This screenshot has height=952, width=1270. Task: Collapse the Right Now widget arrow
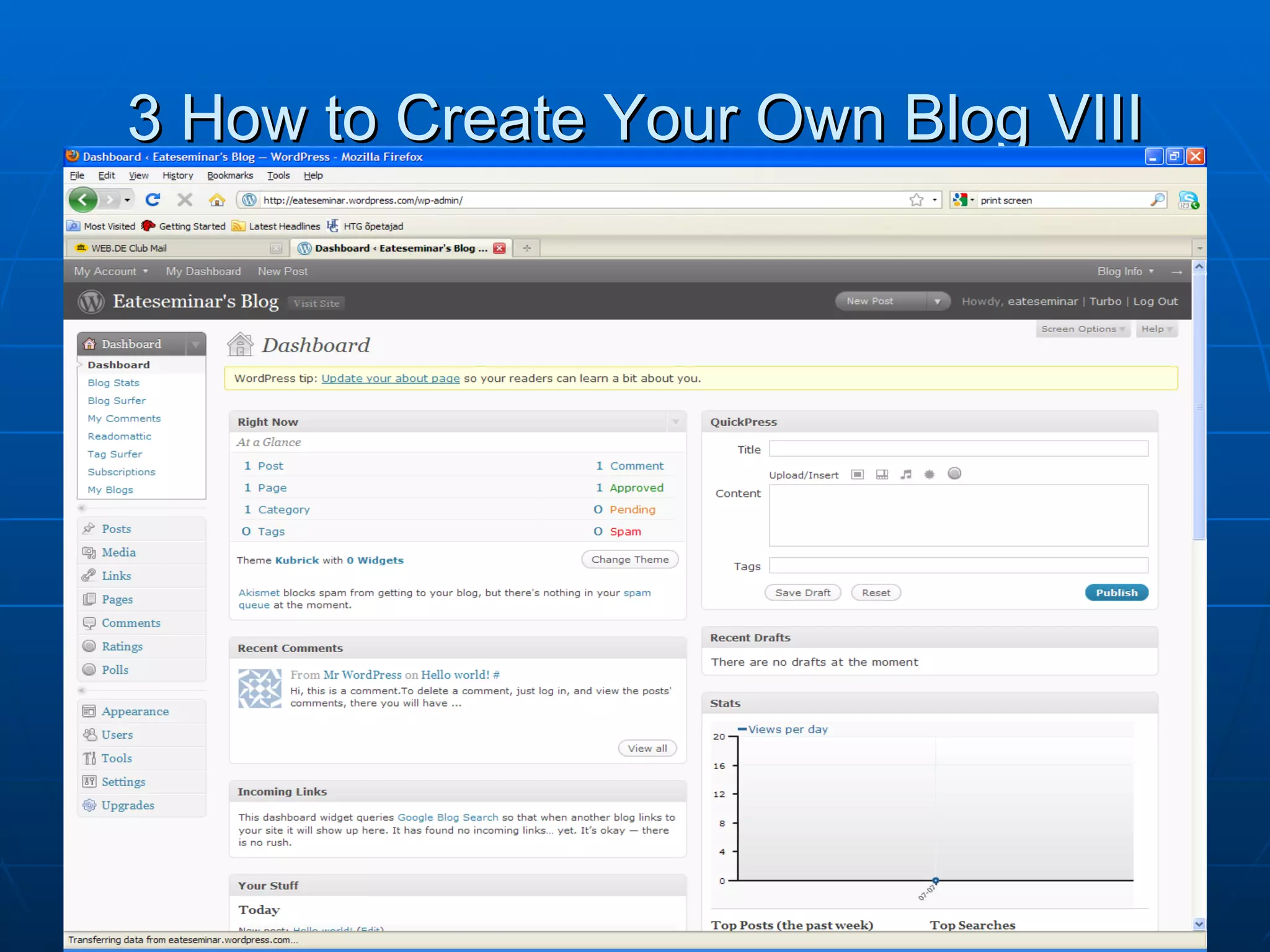point(676,422)
